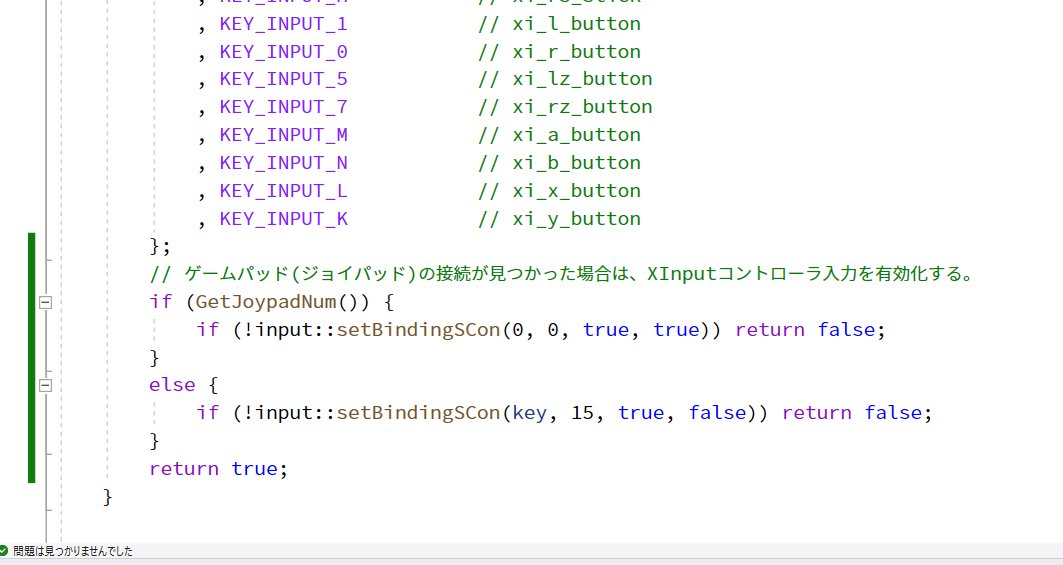Click the '// xi_r_button' comment
Viewport: 1063px width, 565px height.
(x=559, y=52)
